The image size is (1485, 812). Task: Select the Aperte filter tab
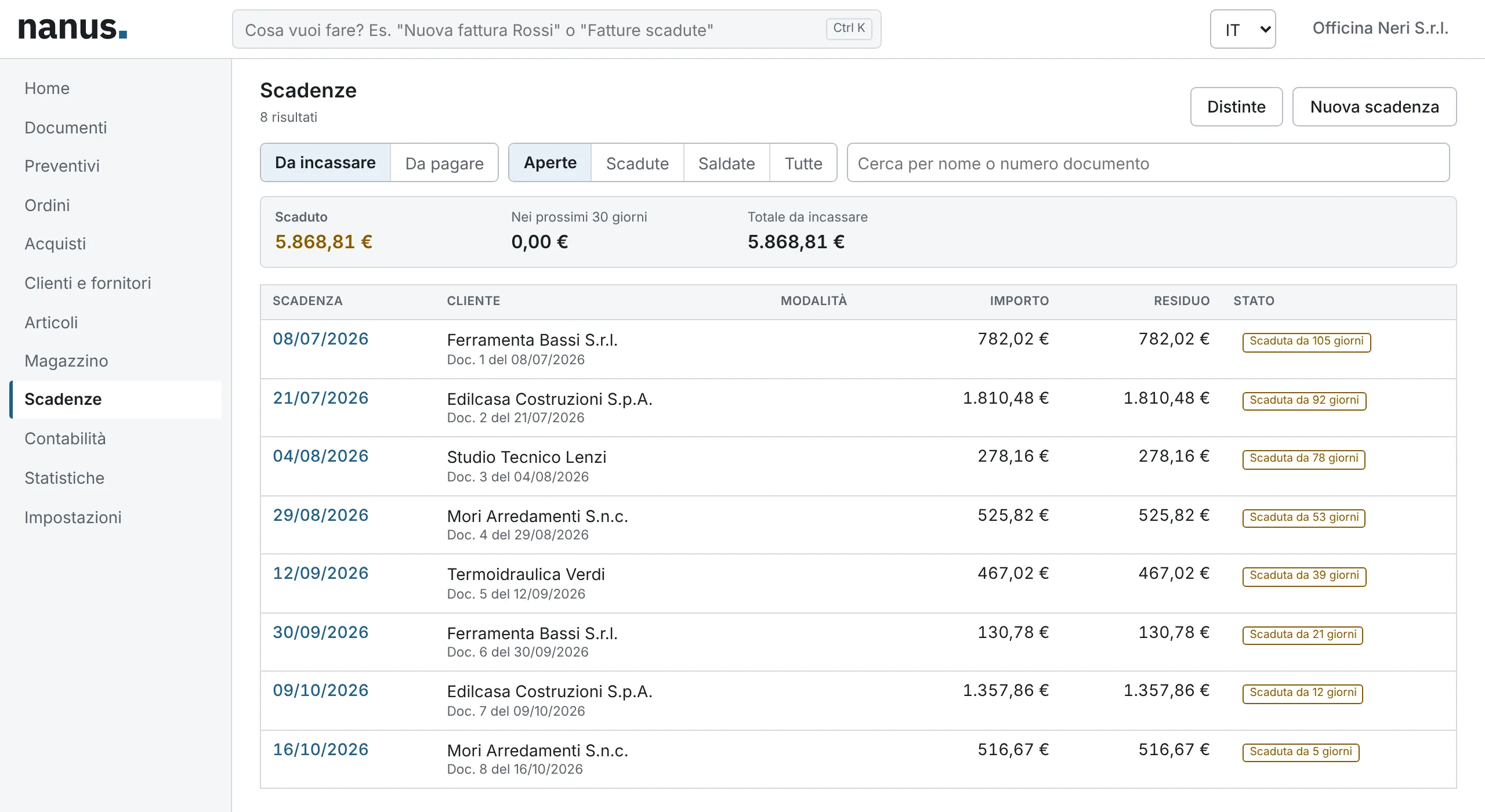pyautogui.click(x=550, y=162)
